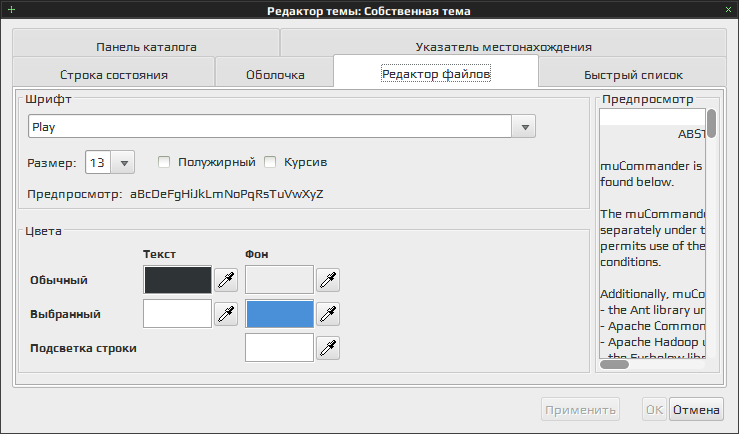Switch to the Быстрый список tab

coord(633,74)
